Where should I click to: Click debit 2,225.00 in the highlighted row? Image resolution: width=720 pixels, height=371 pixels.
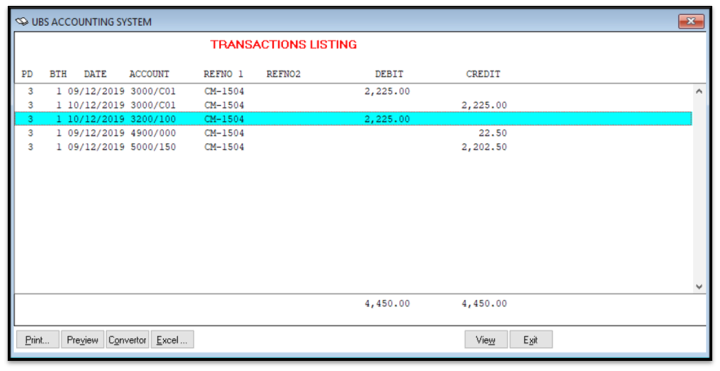[387, 119]
